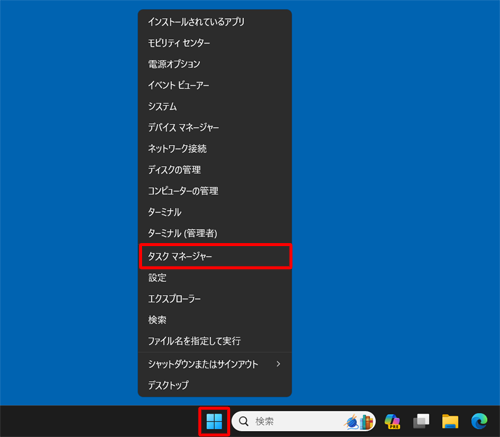
Task: Select コンピューターの管理 entry
Action: coord(215,191)
